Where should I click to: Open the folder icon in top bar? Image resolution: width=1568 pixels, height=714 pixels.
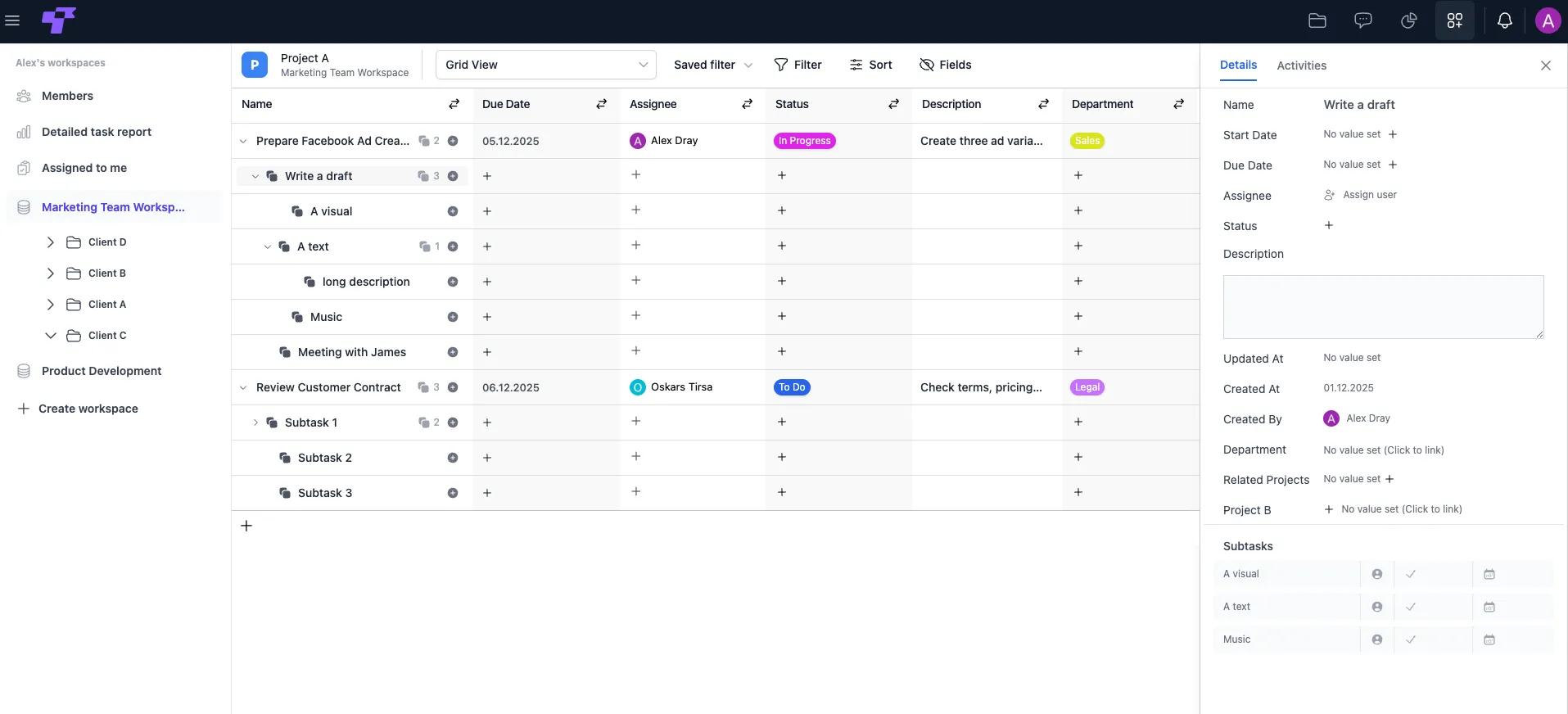[x=1317, y=20]
